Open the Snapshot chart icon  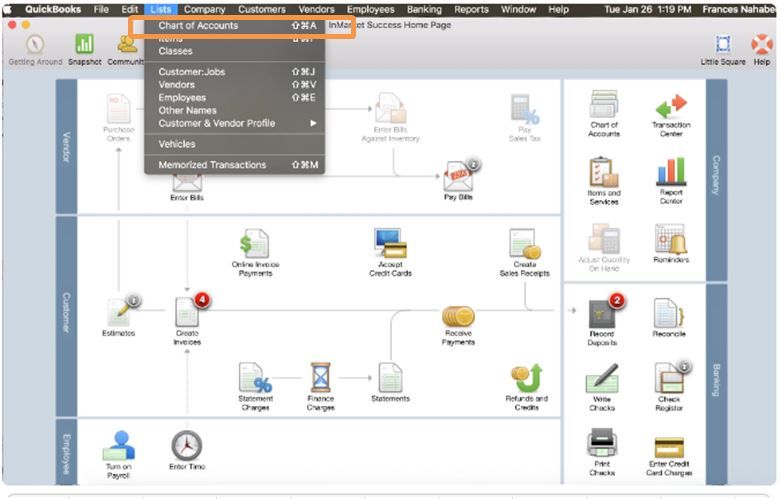tap(84, 44)
